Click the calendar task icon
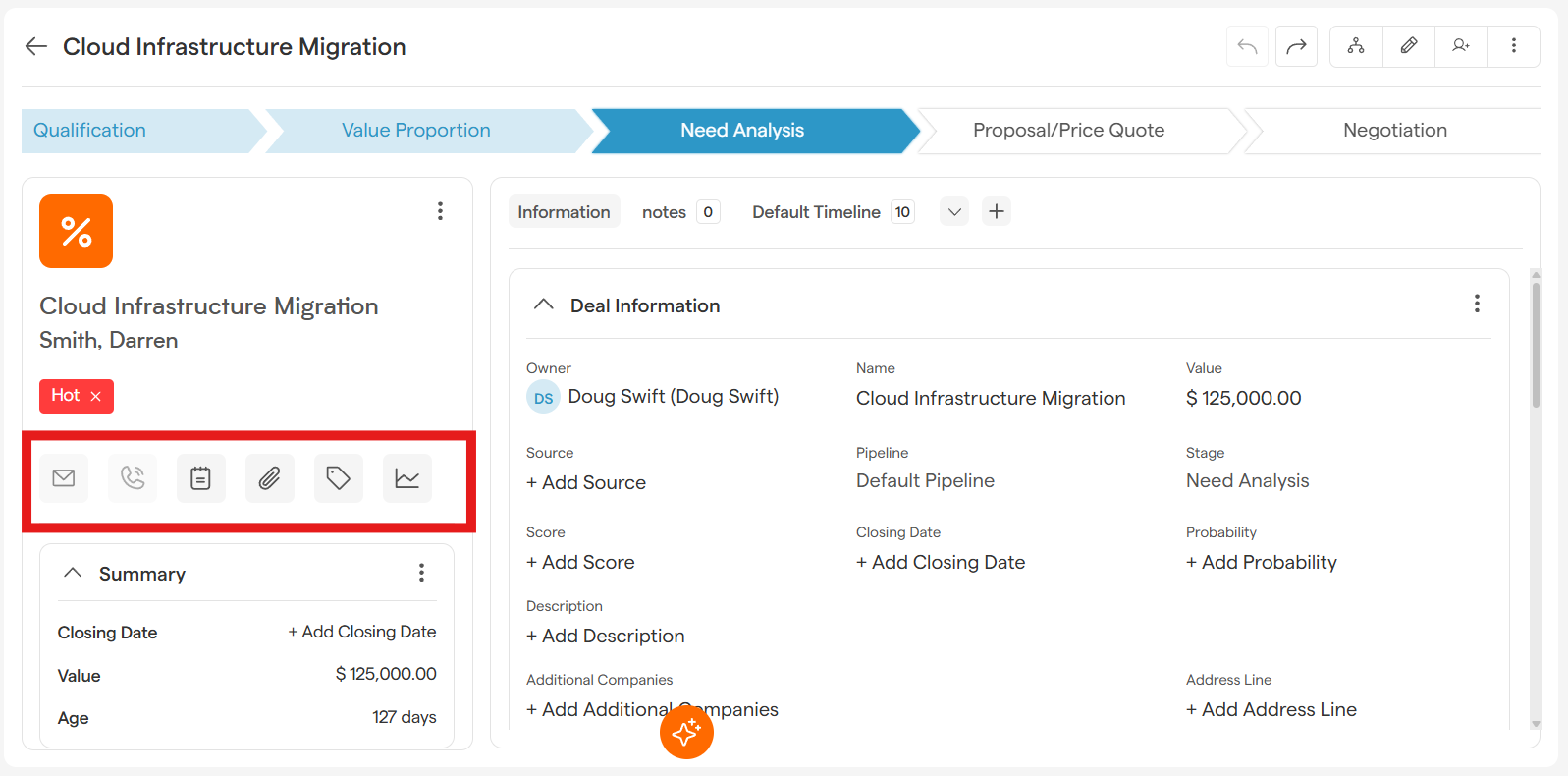The width and height of the screenshot is (1568, 776). 201,478
